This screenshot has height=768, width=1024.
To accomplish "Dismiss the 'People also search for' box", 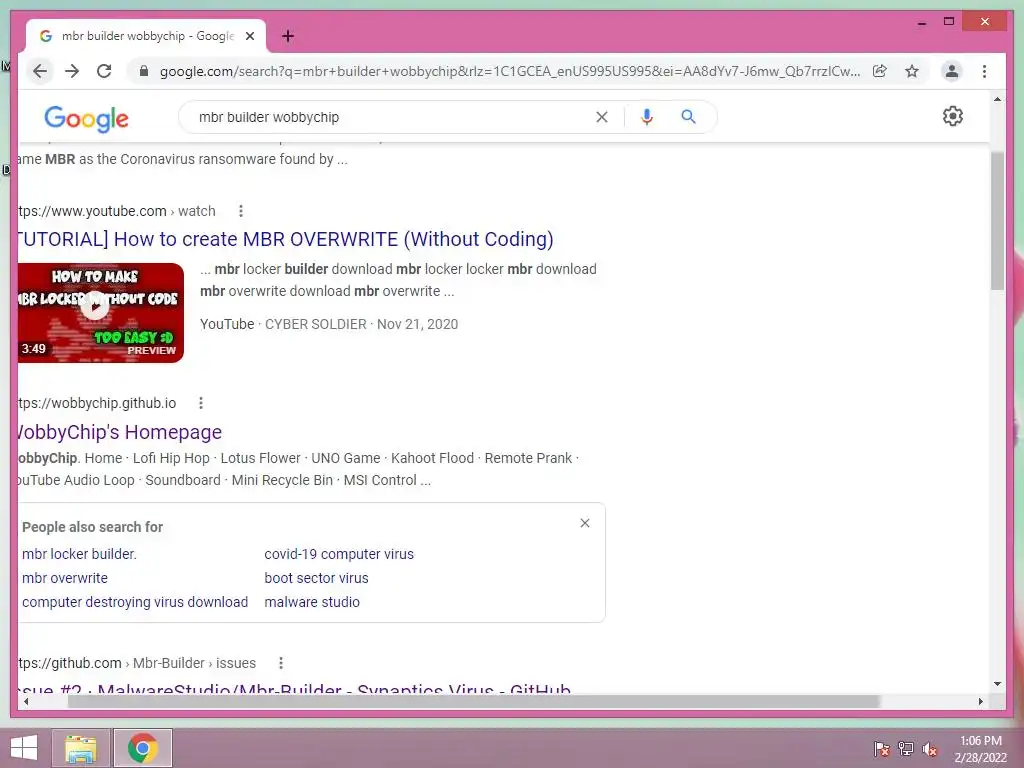I will (585, 523).
